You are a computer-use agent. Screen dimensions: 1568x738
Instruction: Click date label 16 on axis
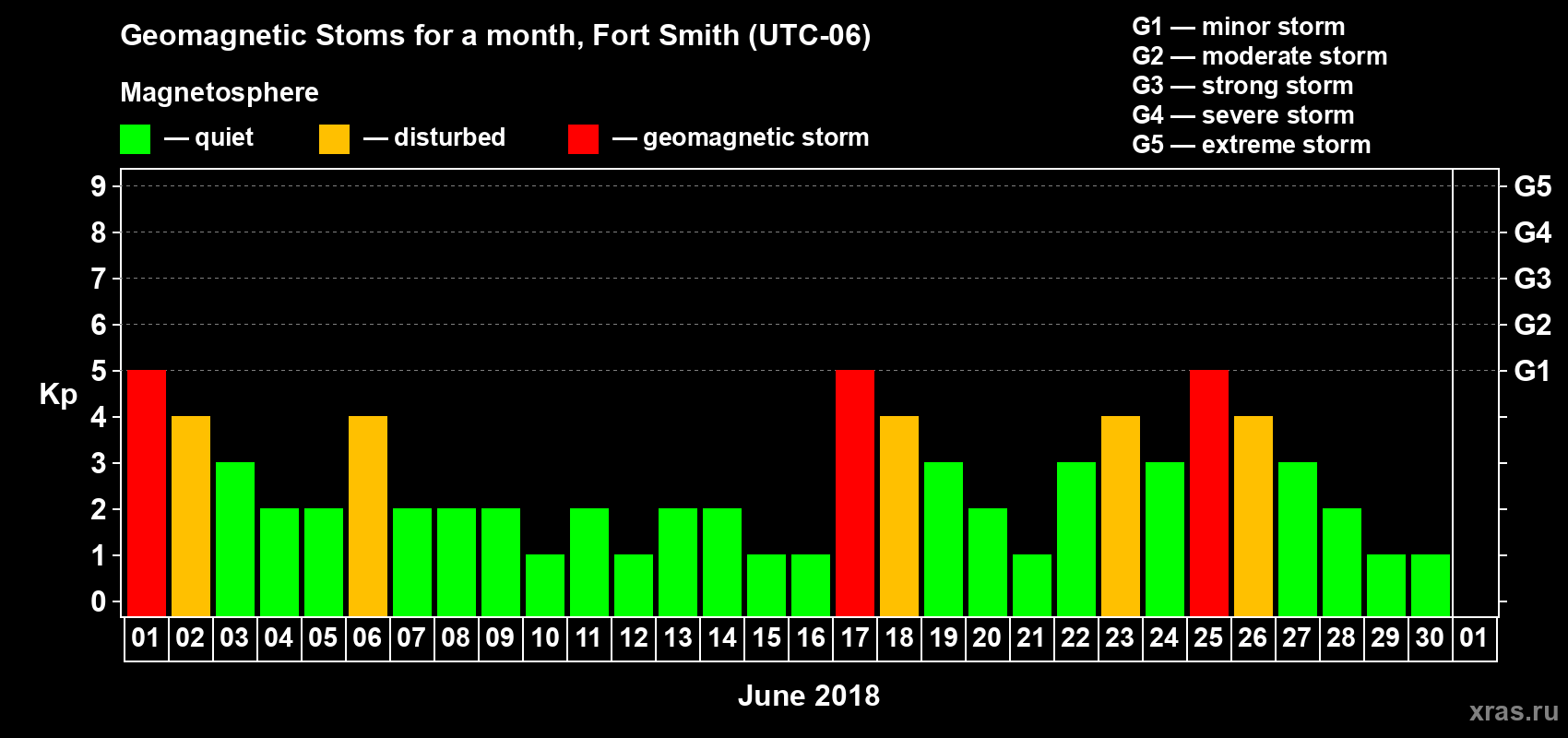(x=811, y=637)
